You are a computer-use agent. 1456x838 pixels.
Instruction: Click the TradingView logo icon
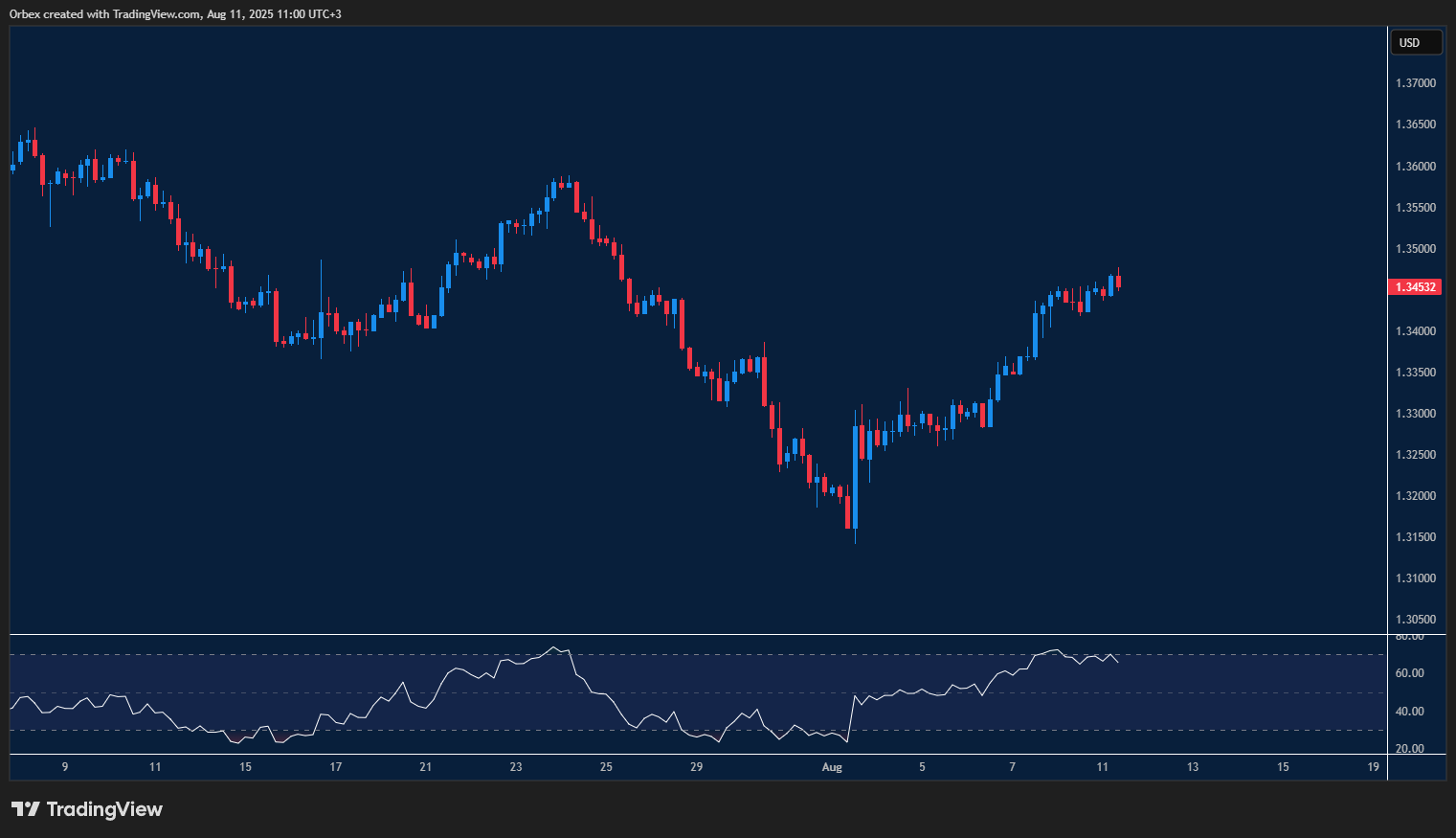[26, 809]
